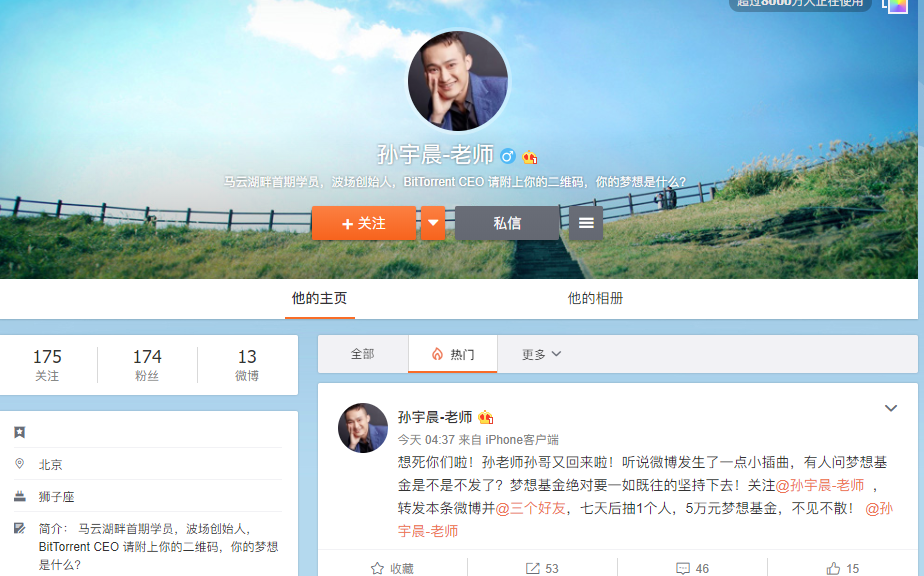Viewport: 924px width, 576px height.
Task: Click the hamburger menu icon beside 私信
Action: [586, 223]
